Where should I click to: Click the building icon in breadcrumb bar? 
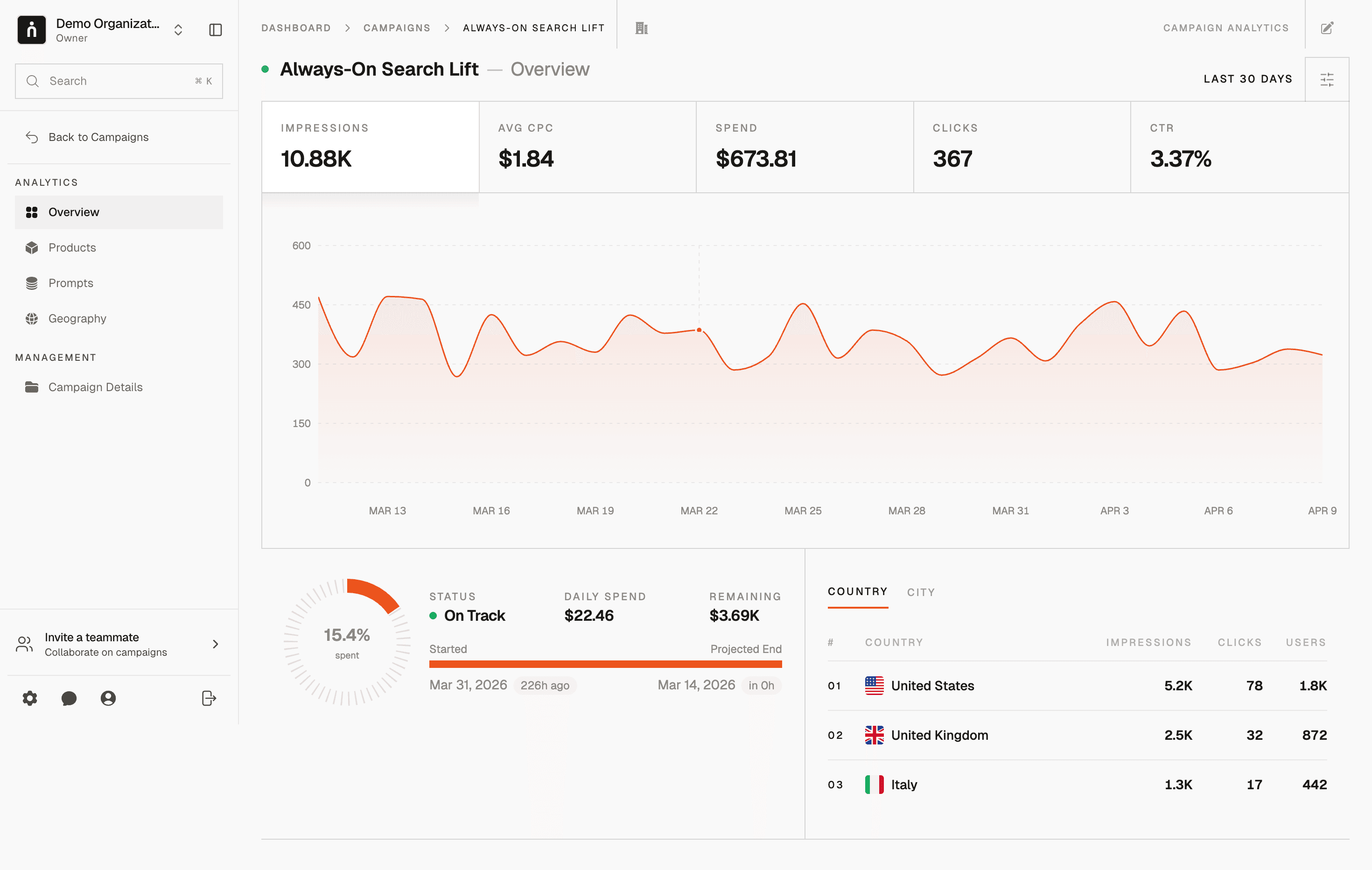[642, 28]
